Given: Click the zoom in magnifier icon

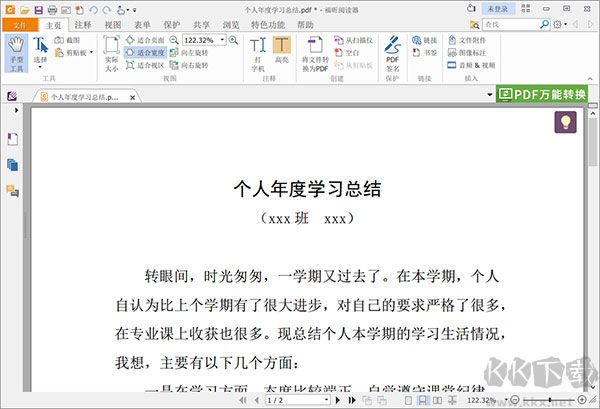Looking at the screenshot, I should pos(234,40).
